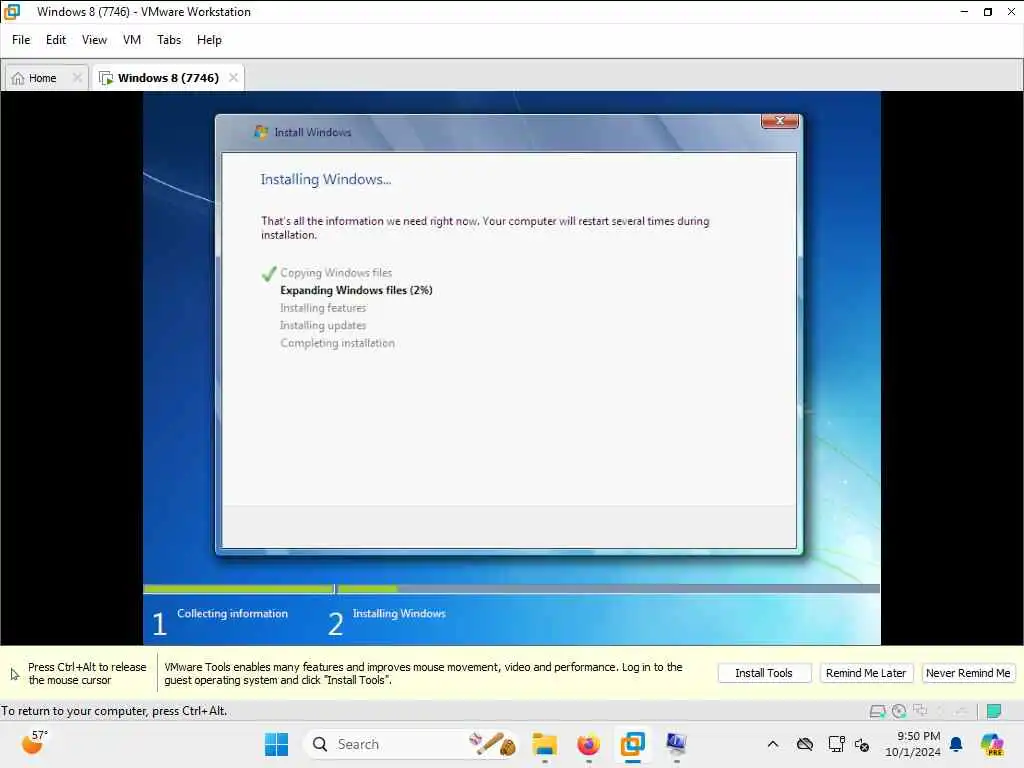Click the hard disk status icon
Image resolution: width=1024 pixels, height=768 pixels.
pos(878,711)
